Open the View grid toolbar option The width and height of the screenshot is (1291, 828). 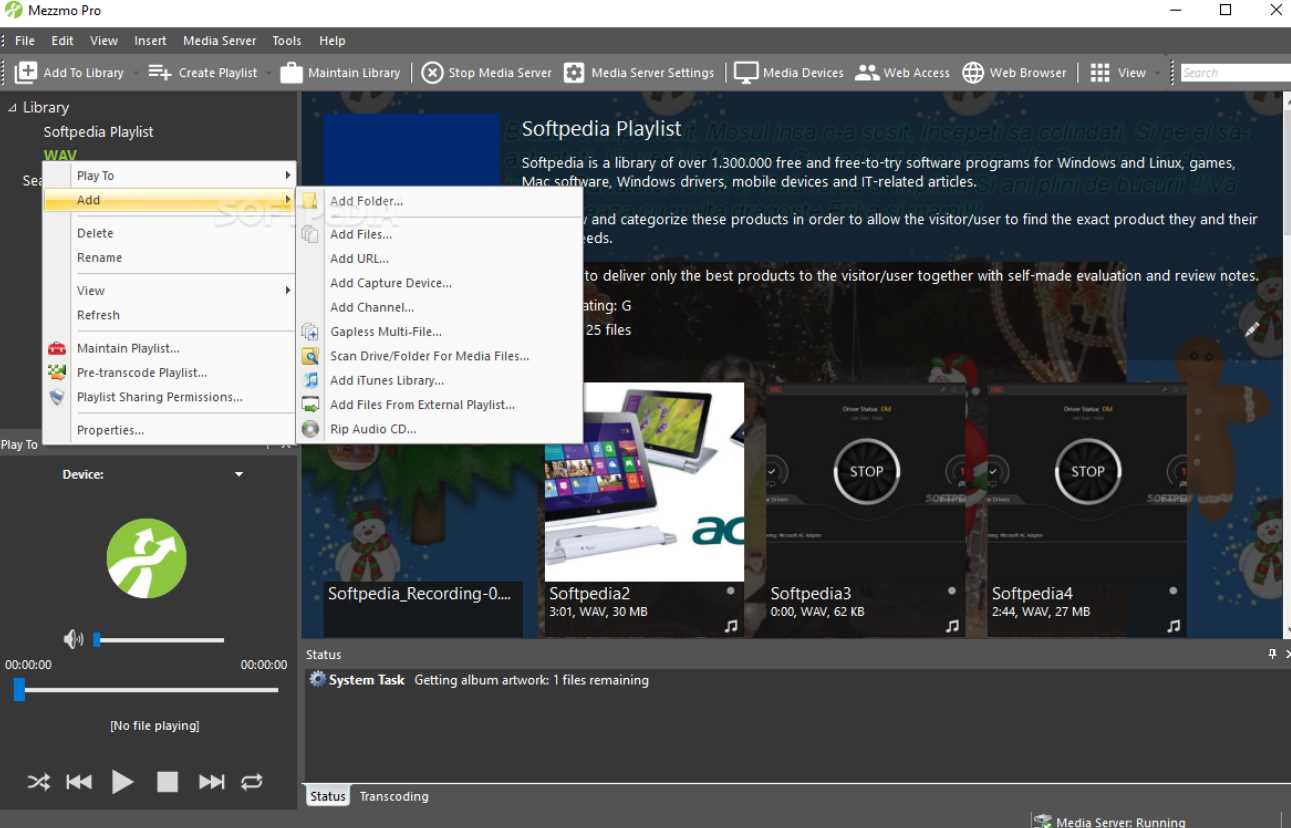1118,72
